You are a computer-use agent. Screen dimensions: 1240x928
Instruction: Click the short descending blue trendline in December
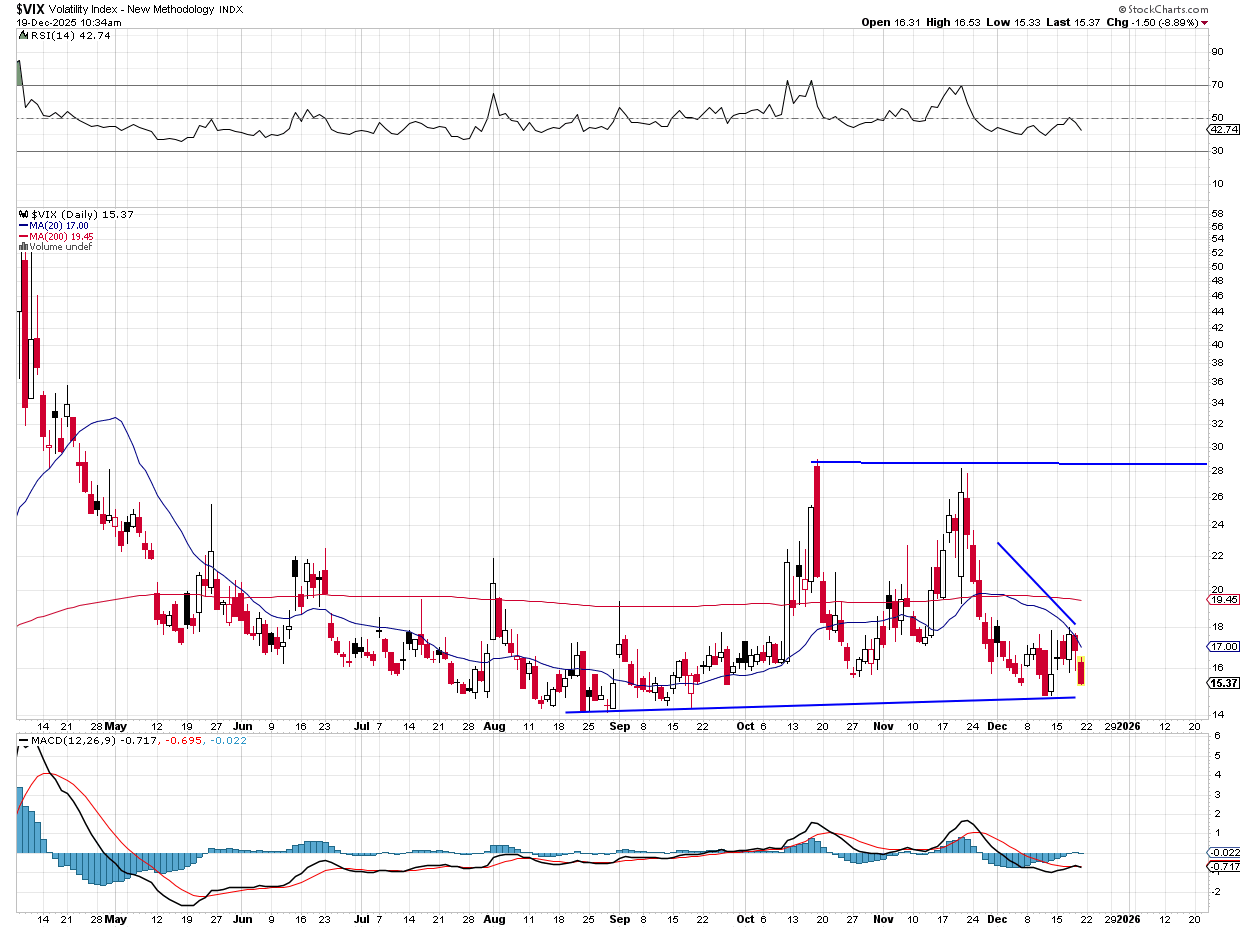1036,583
